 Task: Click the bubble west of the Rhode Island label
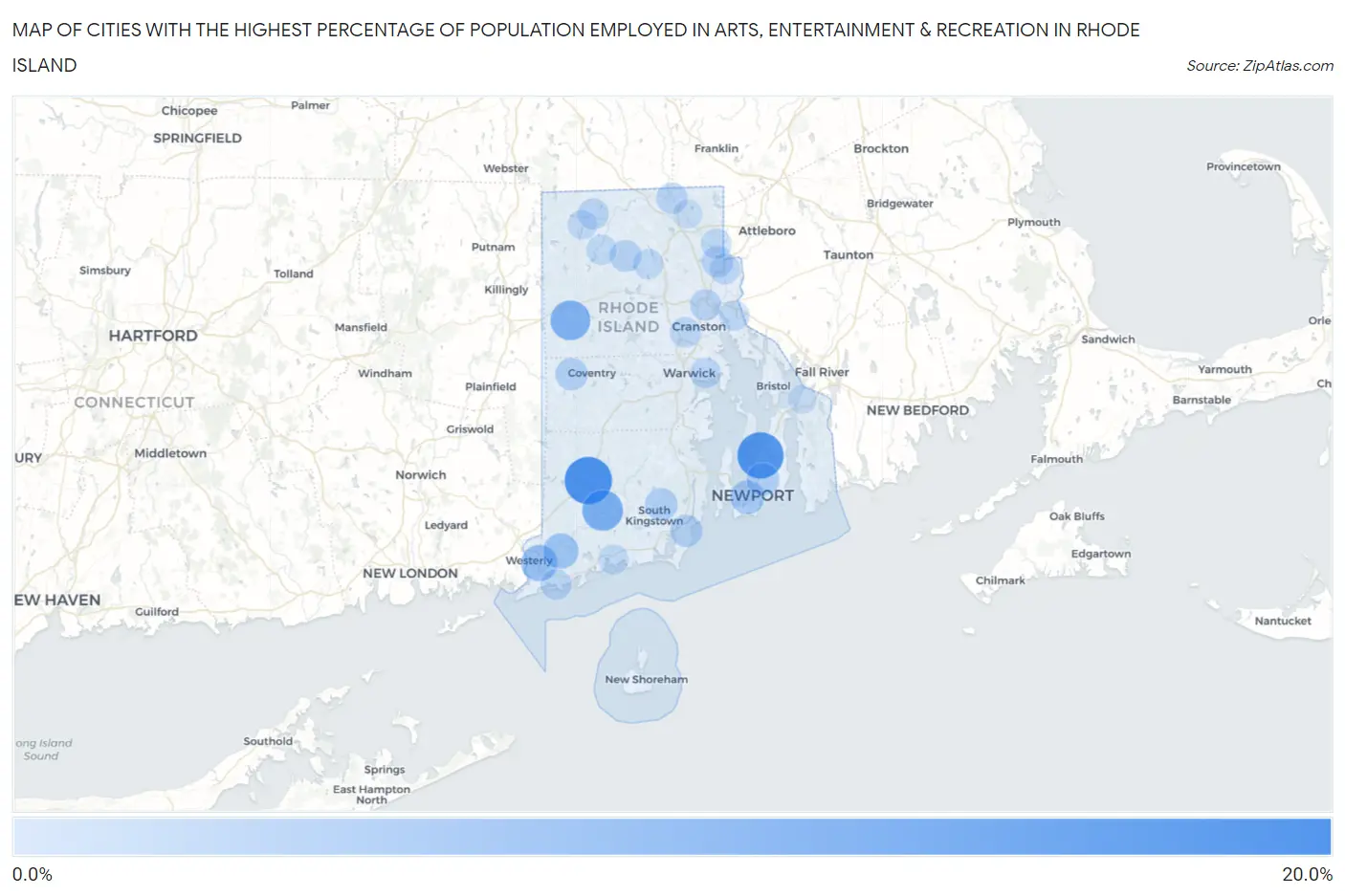point(570,320)
